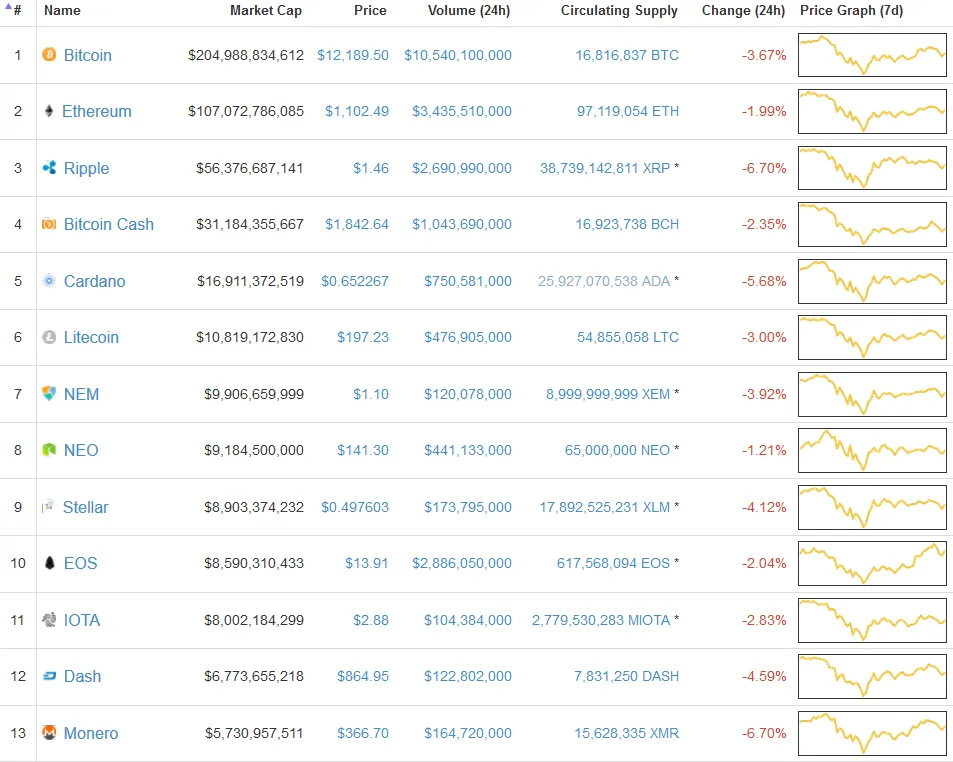953x762 pixels.
Task: Open the Ripple coin page link
Action: 86,168
